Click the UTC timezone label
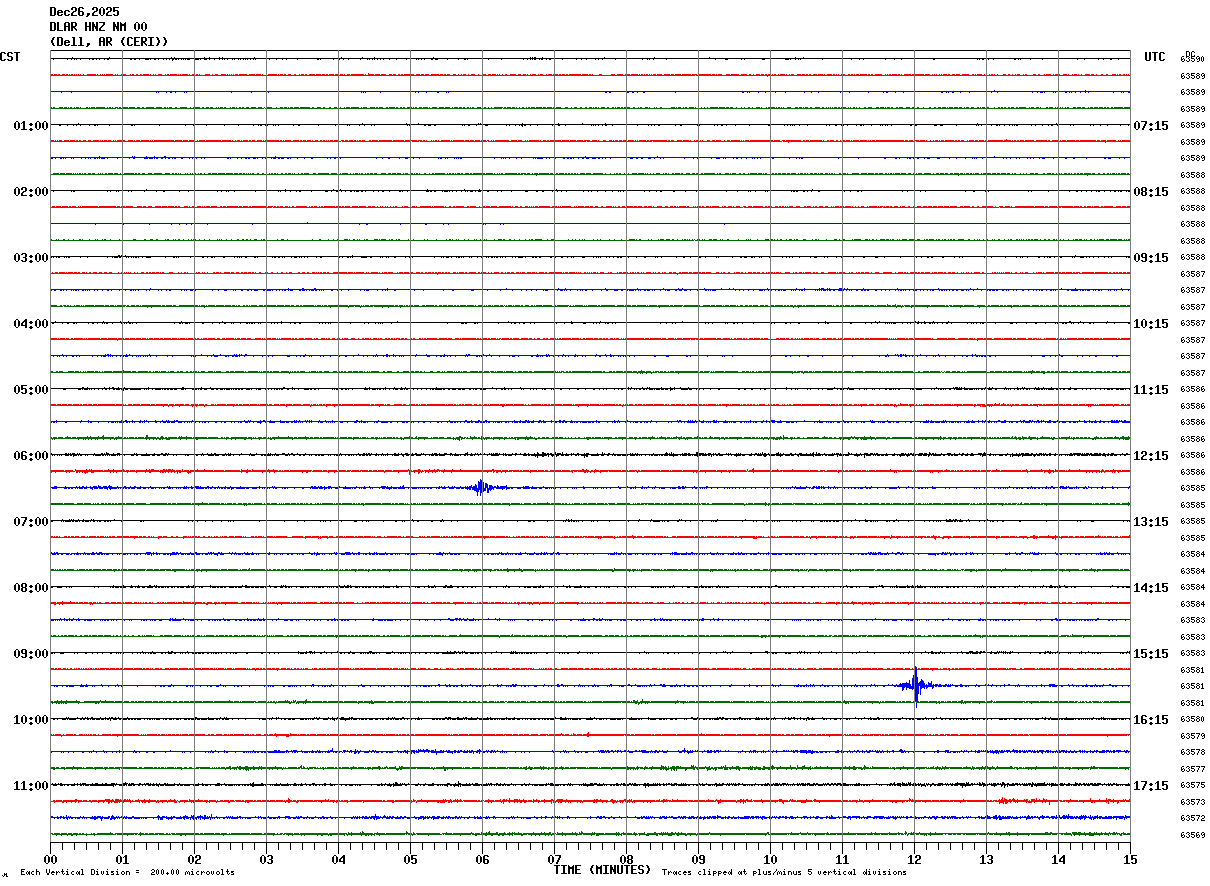The image size is (1210, 886). pyautogui.click(x=1155, y=57)
